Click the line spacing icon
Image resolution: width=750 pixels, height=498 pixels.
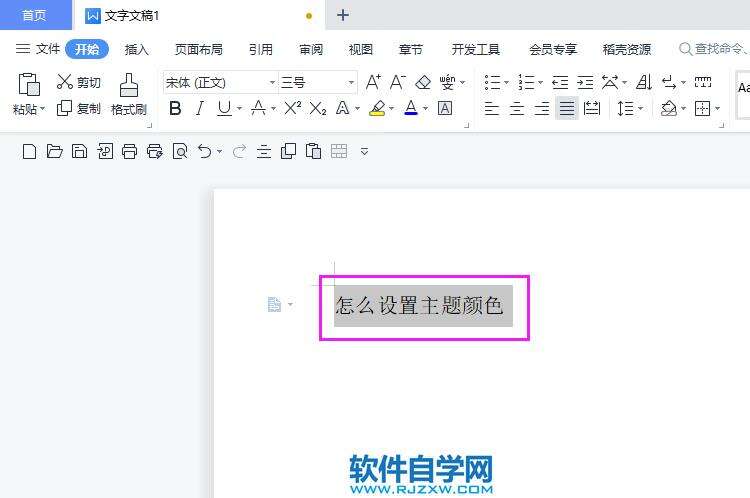pyautogui.click(x=626, y=109)
